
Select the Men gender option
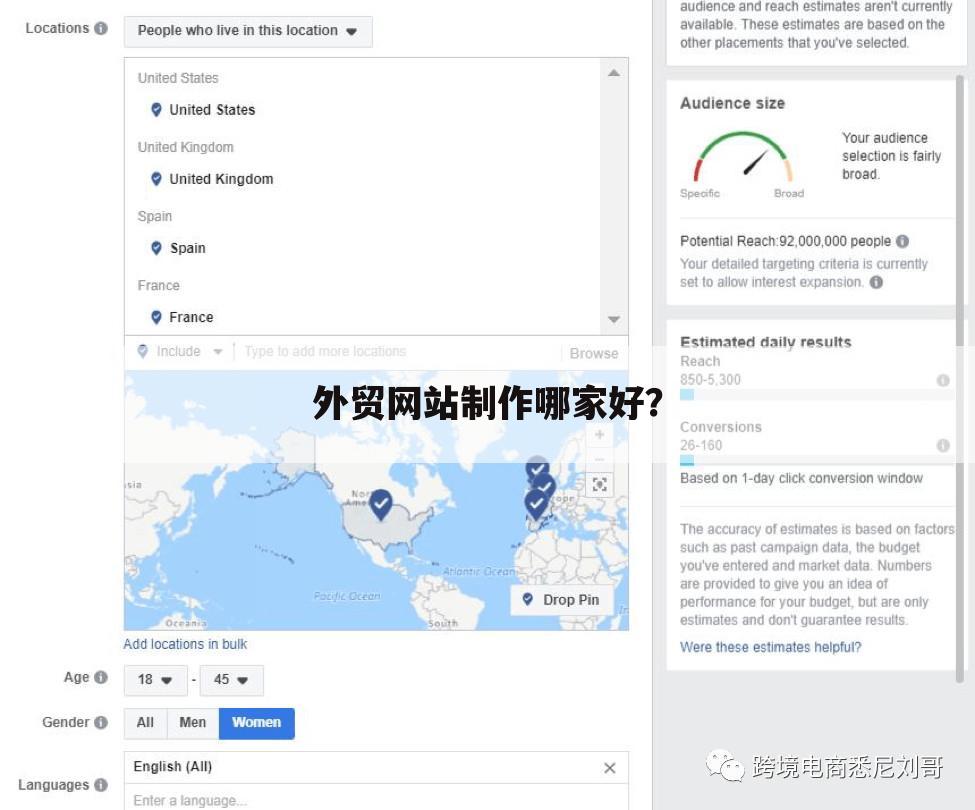coord(193,722)
